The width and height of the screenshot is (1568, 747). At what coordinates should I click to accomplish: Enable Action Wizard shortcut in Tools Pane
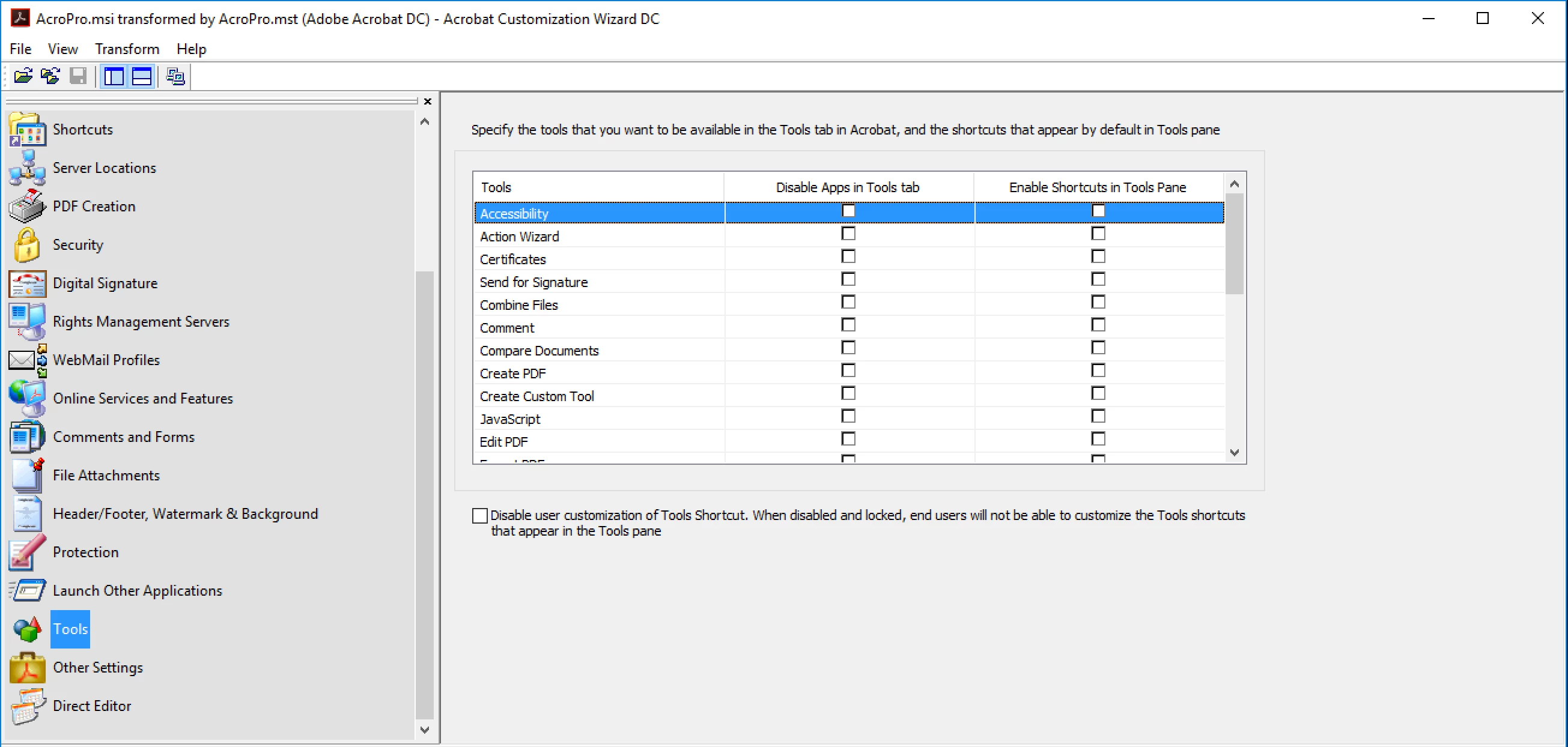coord(1098,234)
